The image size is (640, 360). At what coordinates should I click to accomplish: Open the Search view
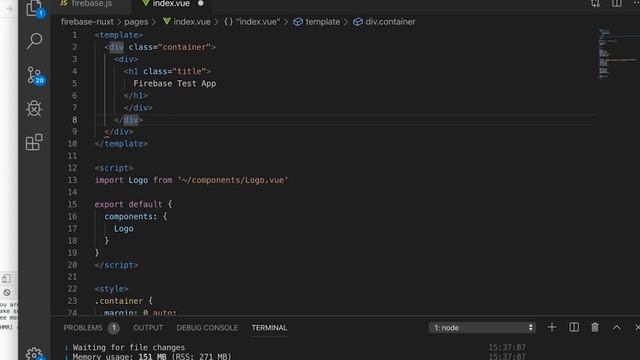click(34, 41)
